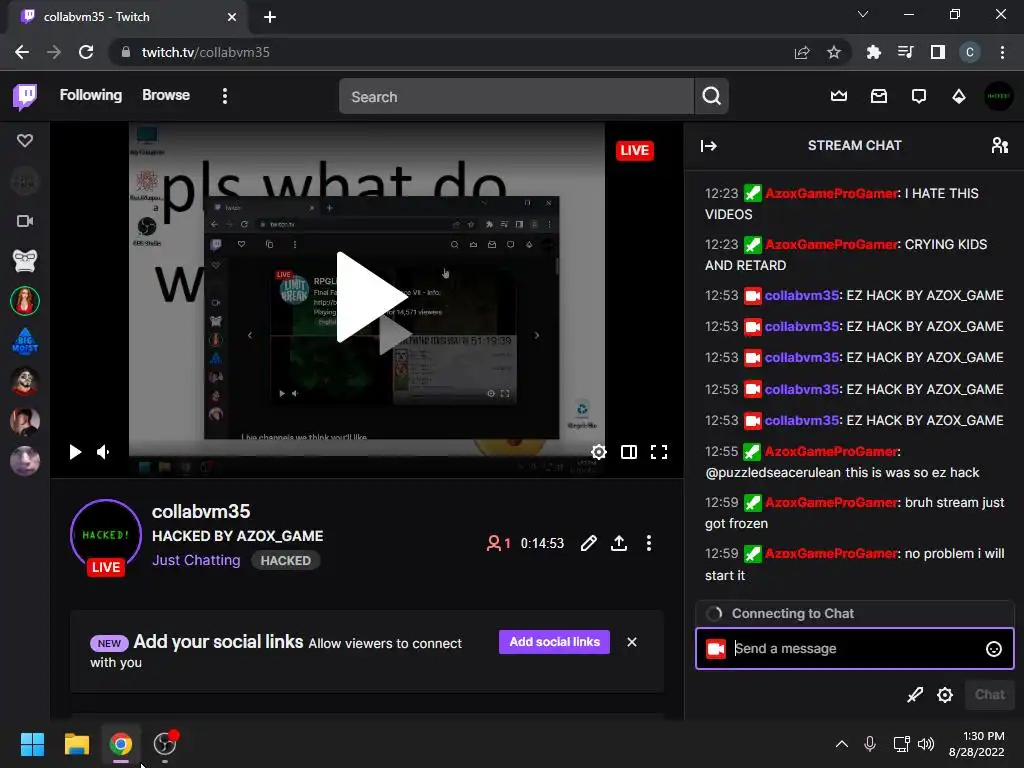Click the tab search chevron in Chrome
1024x768 pixels.
pos(863,14)
